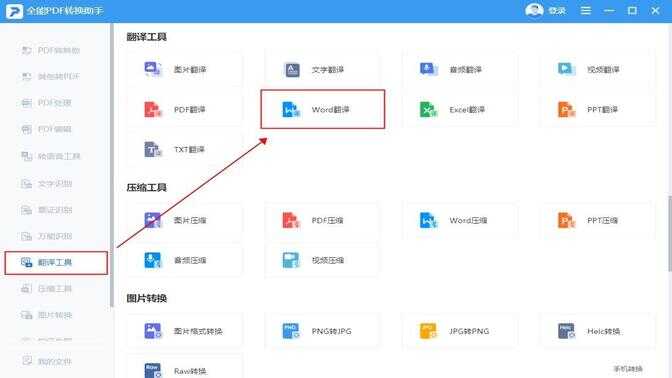Open the 图片格式转换 image format converter
672x378 pixels.
point(184,331)
